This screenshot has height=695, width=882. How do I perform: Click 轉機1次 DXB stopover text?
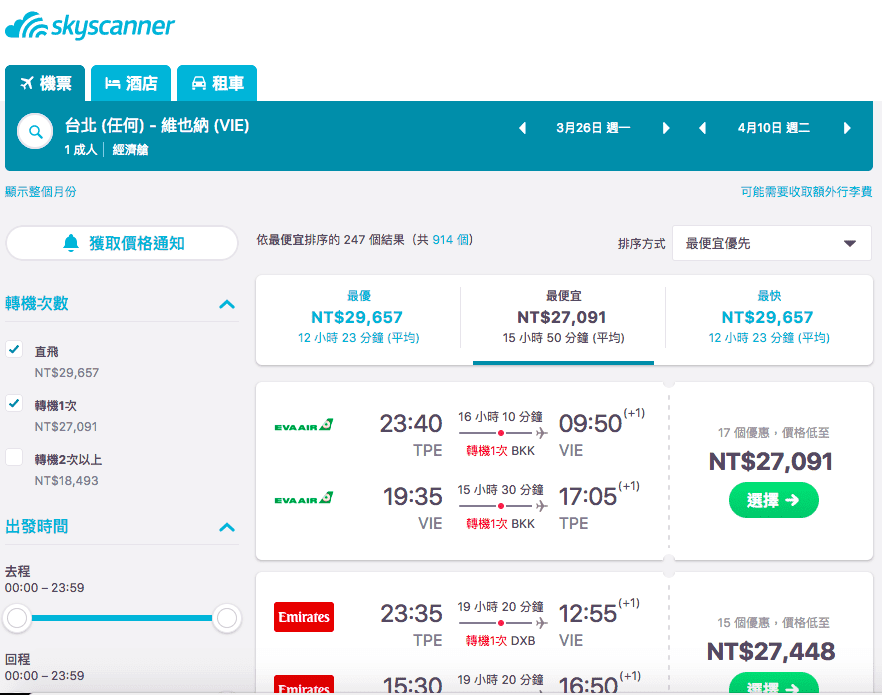click(501, 640)
